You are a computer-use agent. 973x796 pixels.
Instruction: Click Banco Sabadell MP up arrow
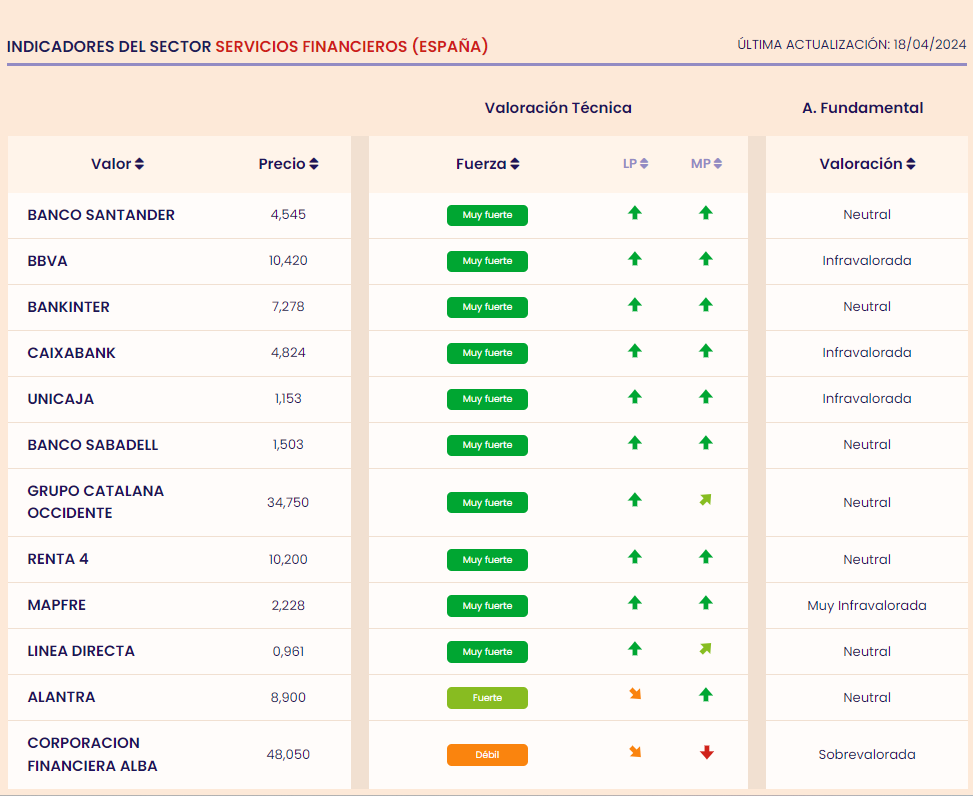click(706, 443)
